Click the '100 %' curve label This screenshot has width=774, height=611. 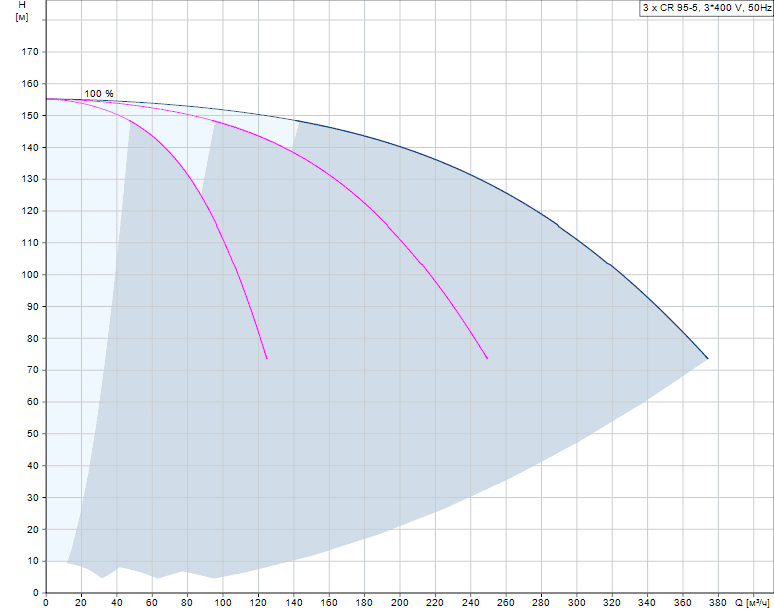pyautogui.click(x=99, y=93)
